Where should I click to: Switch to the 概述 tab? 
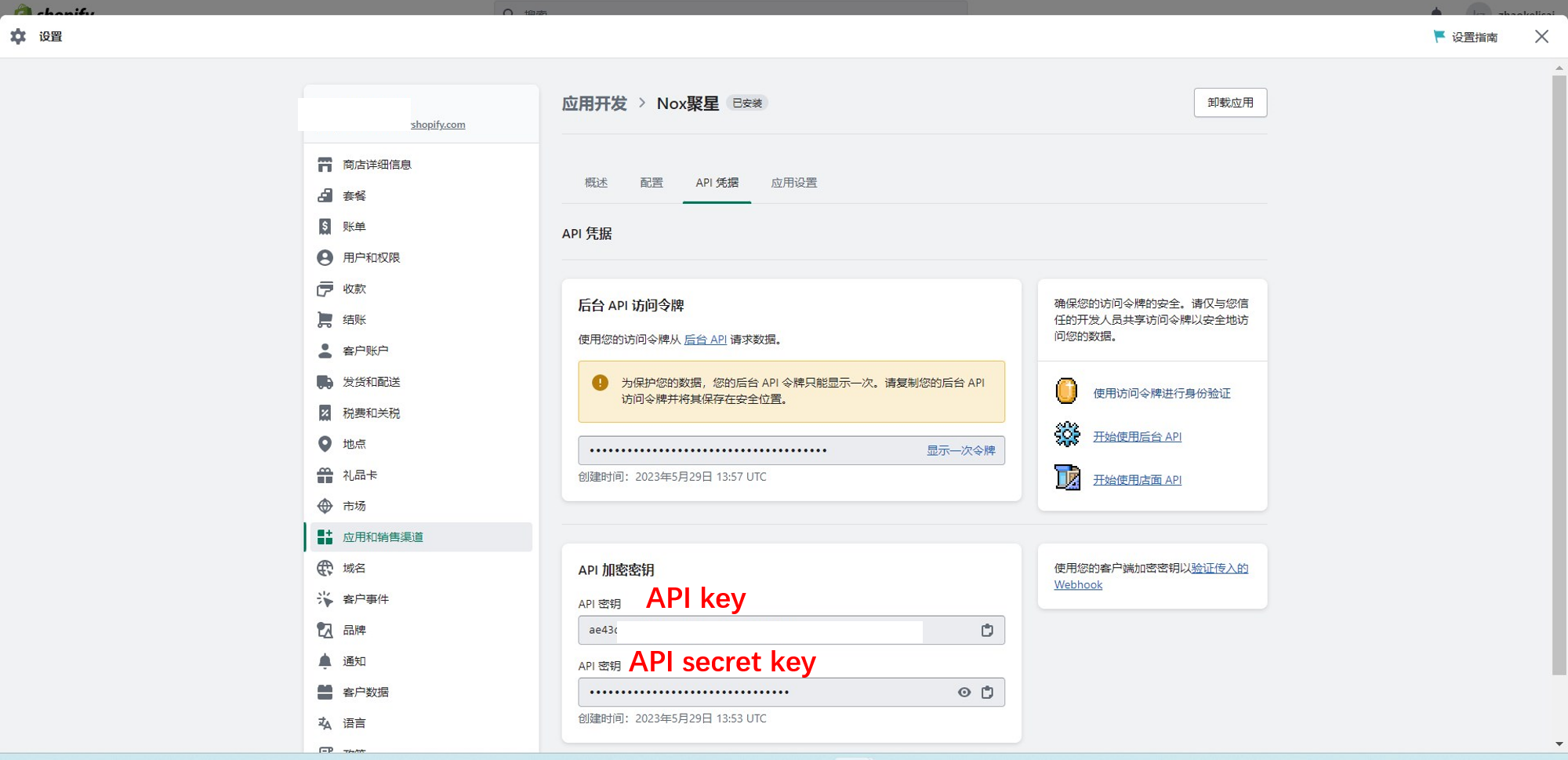(x=595, y=182)
